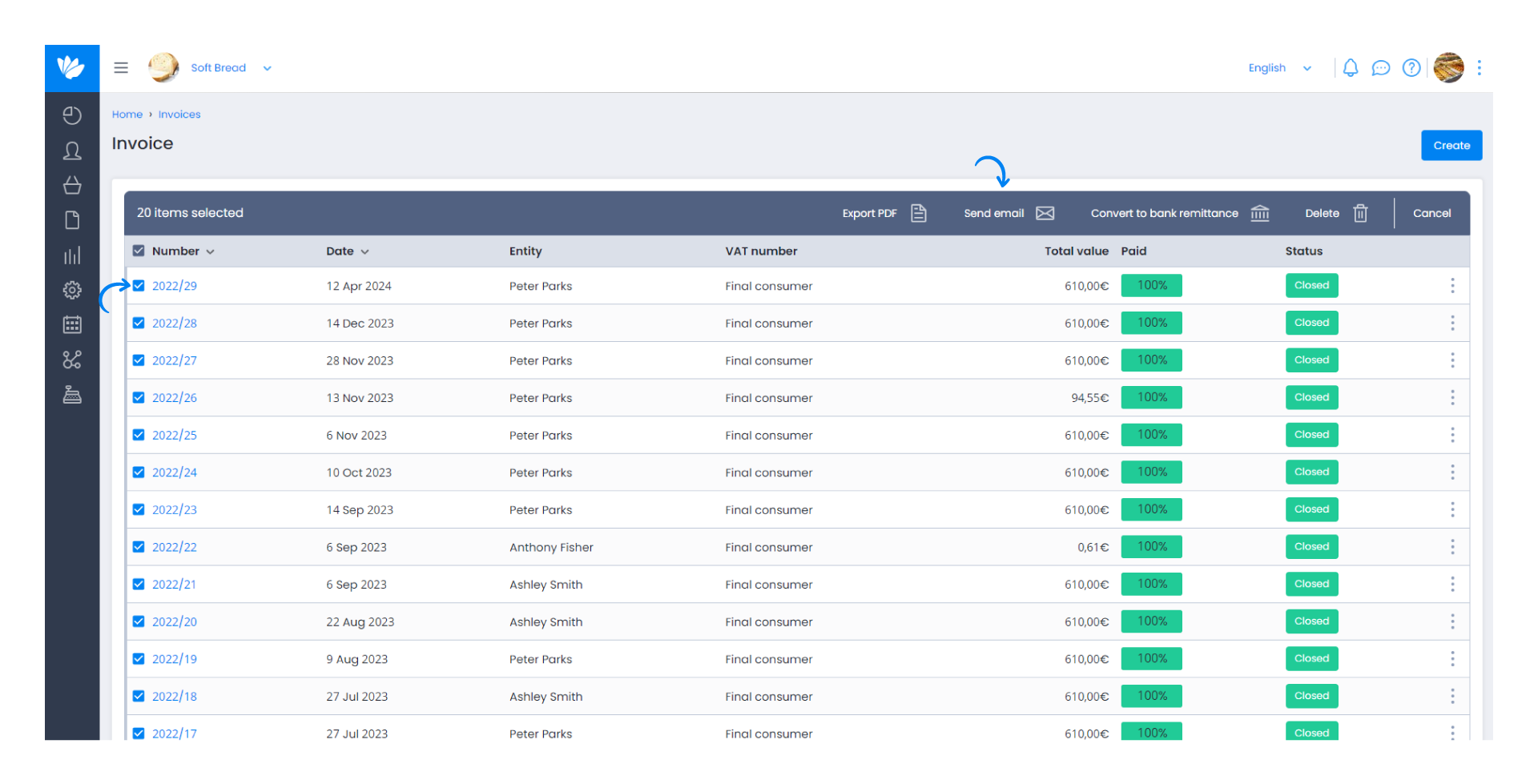Uncheck invoice 2022/28 checkbox
This screenshot has width=1538, height=784.
coord(139,323)
